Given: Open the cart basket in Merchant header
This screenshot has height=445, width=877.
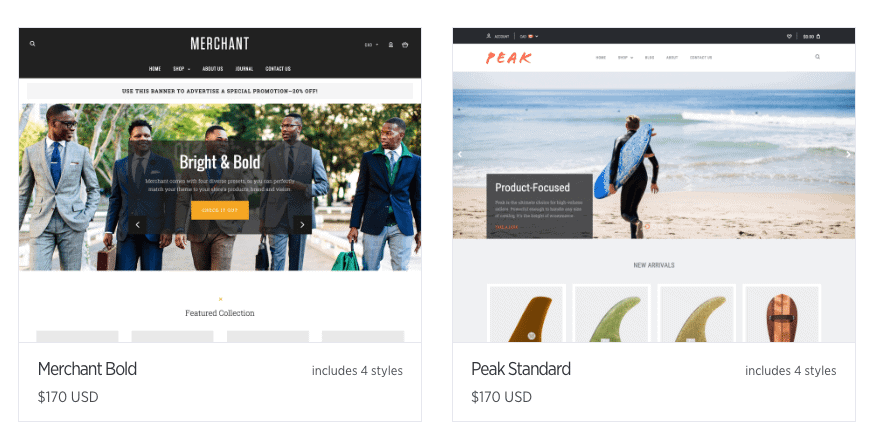Looking at the screenshot, I should (405, 45).
